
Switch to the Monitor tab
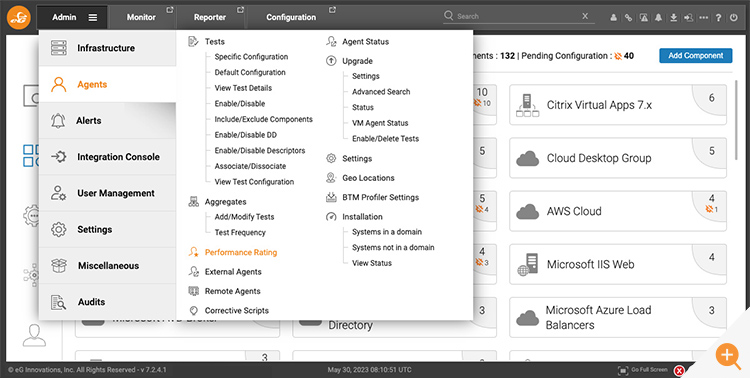141,17
